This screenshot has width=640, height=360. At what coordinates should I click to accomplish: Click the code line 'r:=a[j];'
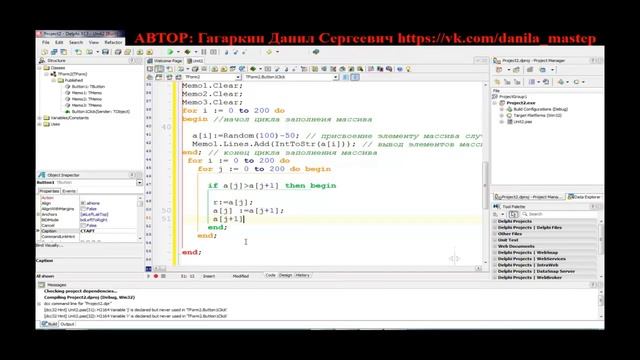click(x=233, y=202)
